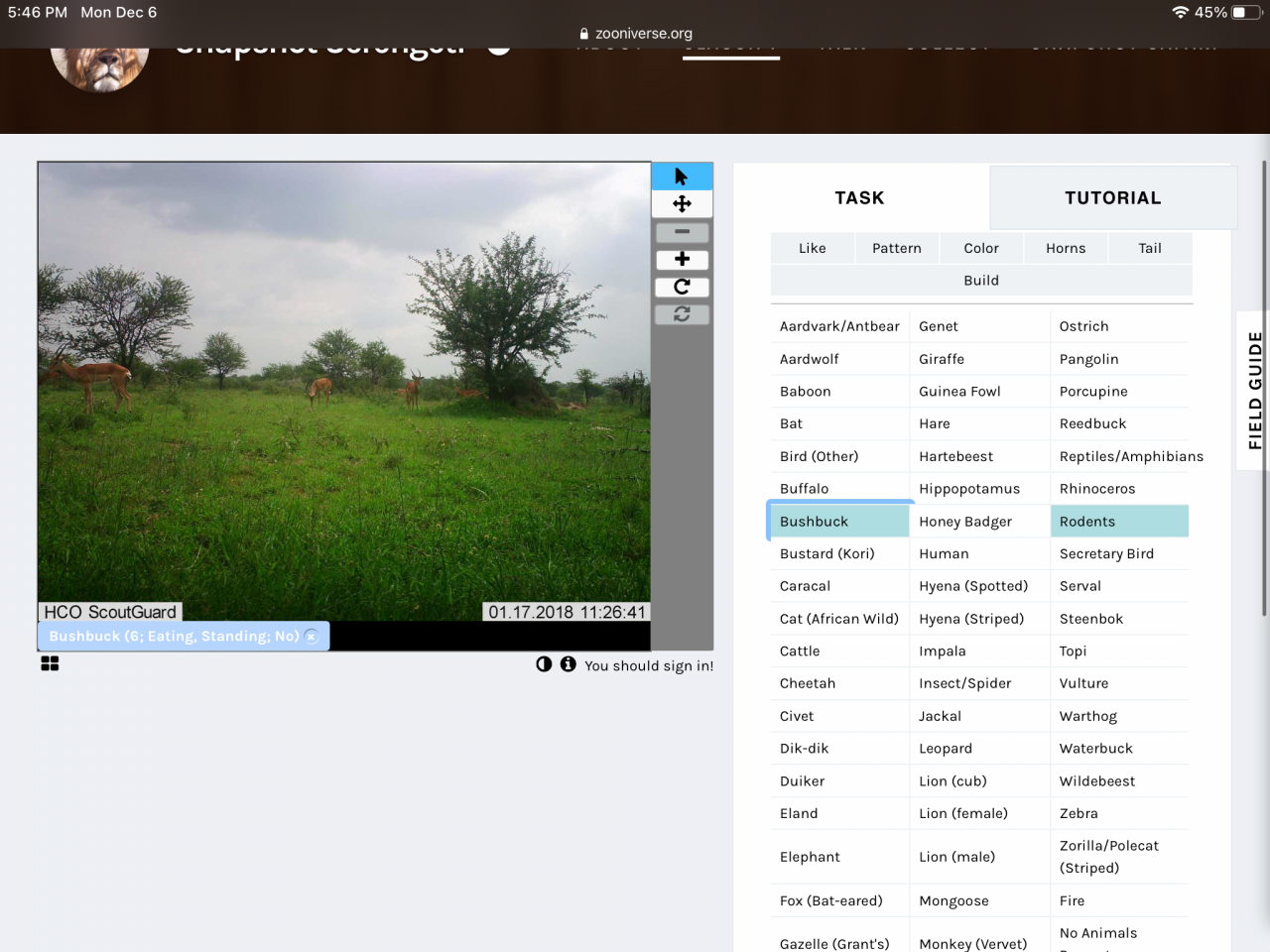Screen dimensions: 1270x952
Task: Pick Hyena (Spotted) in the species list
Action: click(979, 586)
